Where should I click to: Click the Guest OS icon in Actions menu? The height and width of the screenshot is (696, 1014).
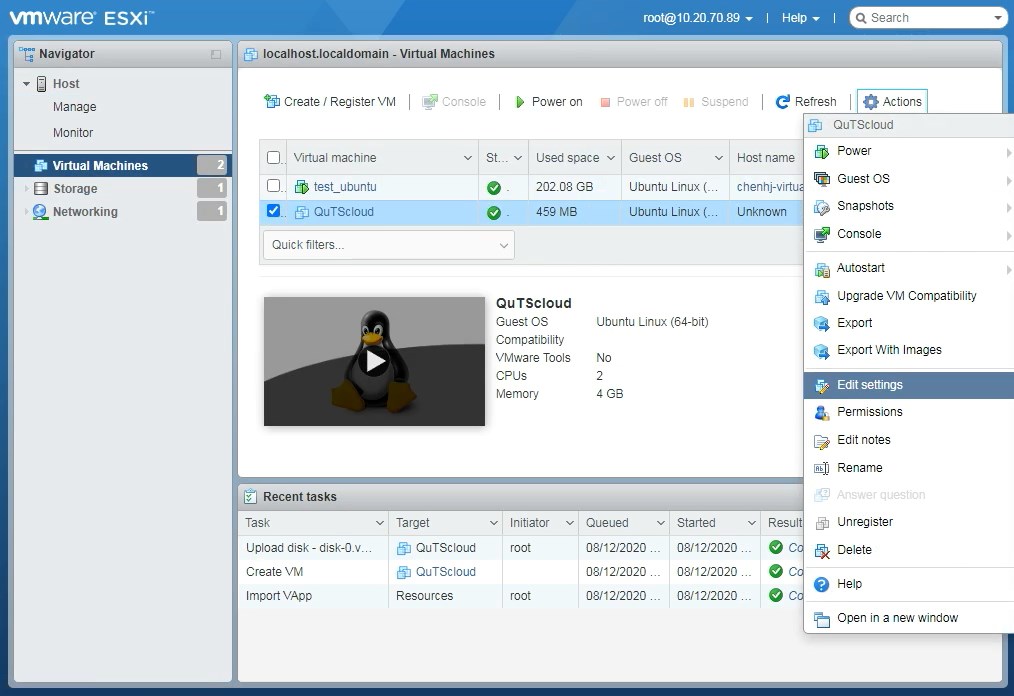[822, 179]
